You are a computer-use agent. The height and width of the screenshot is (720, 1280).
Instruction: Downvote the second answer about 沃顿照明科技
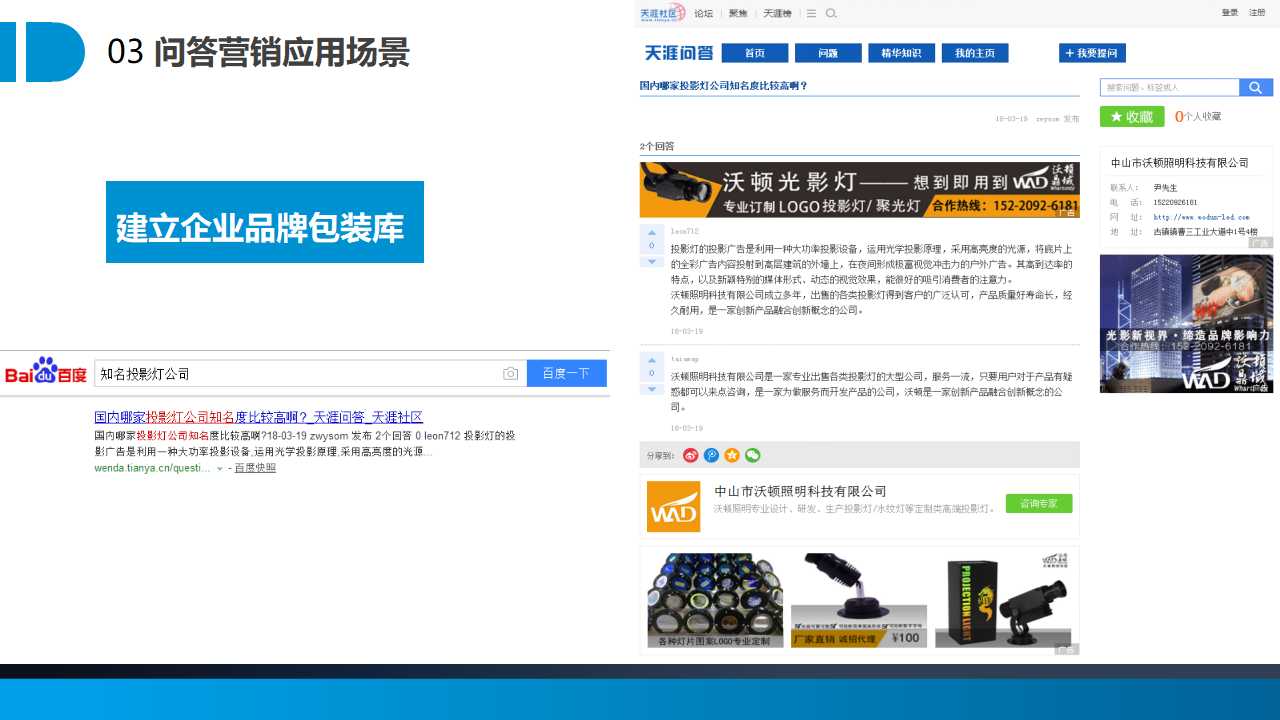(652, 388)
